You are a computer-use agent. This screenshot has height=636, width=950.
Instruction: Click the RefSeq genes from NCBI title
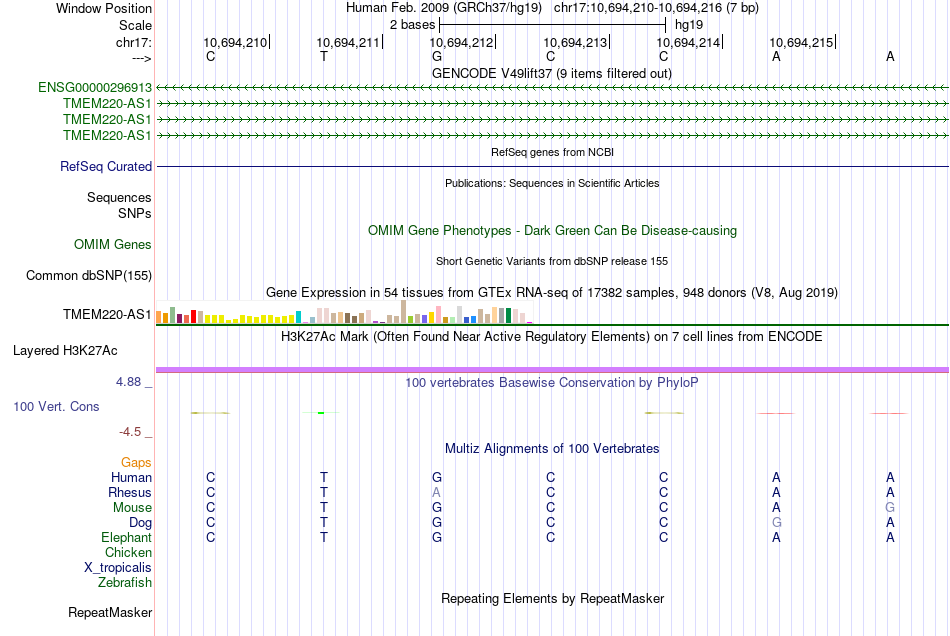[x=553, y=153]
